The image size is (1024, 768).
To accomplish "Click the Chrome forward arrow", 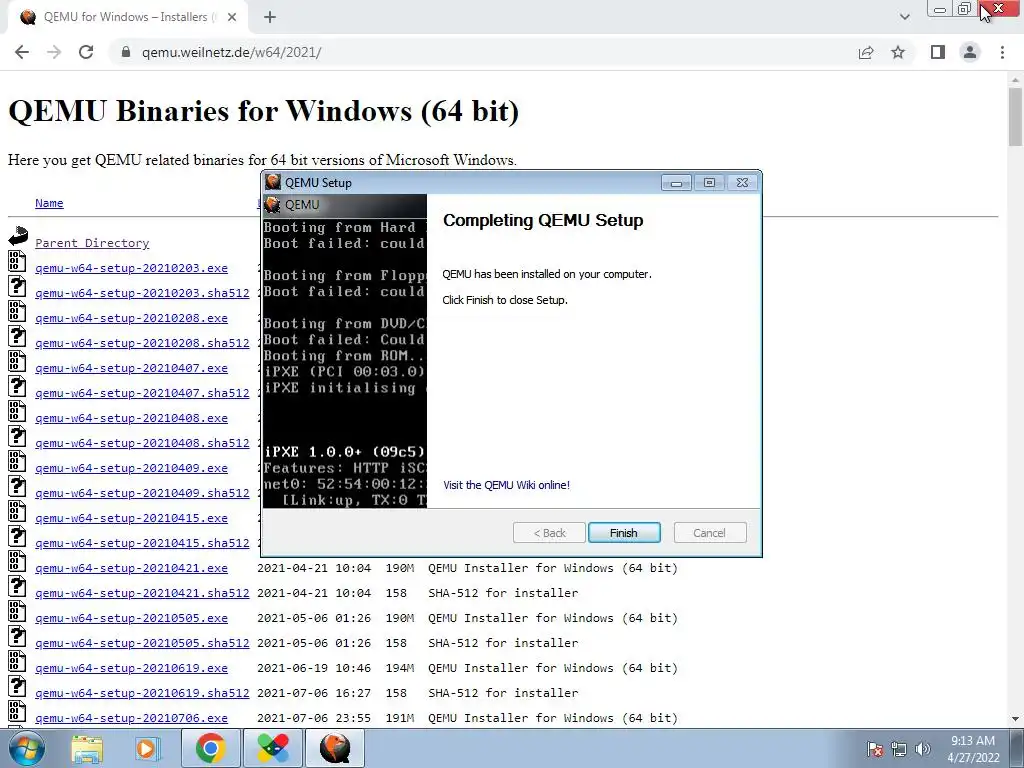I will [x=54, y=52].
